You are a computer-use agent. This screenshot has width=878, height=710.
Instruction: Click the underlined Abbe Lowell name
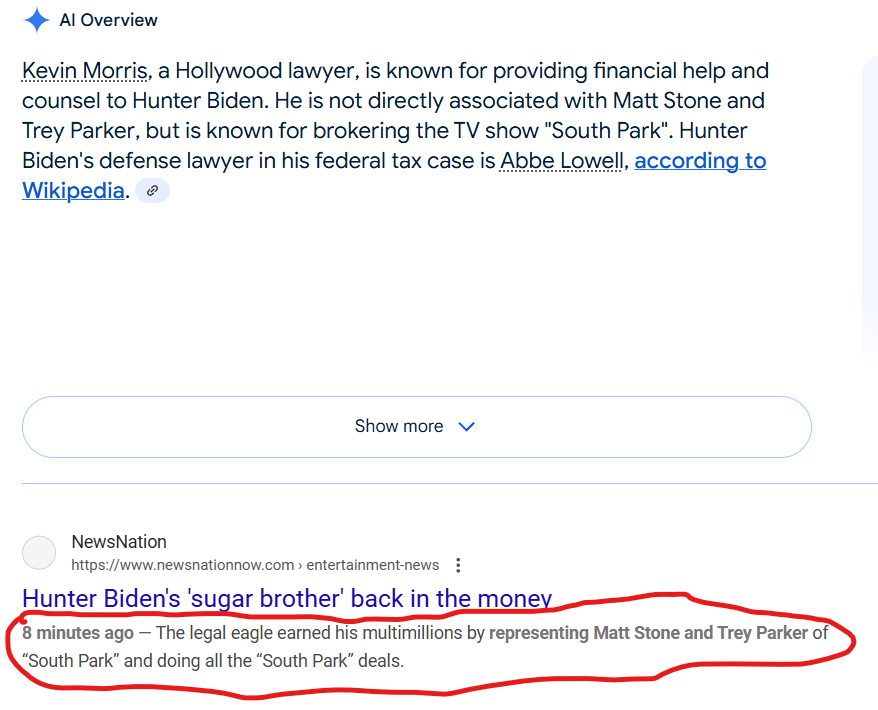561,161
